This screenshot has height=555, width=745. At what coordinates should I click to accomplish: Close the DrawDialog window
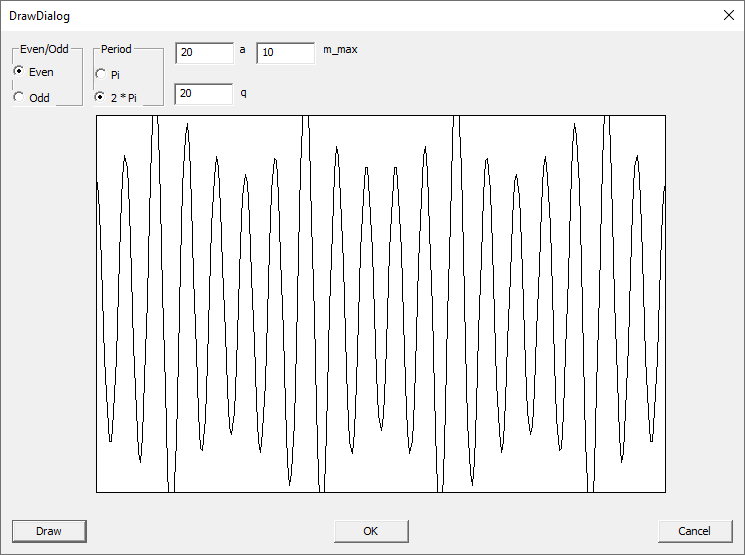(x=727, y=15)
